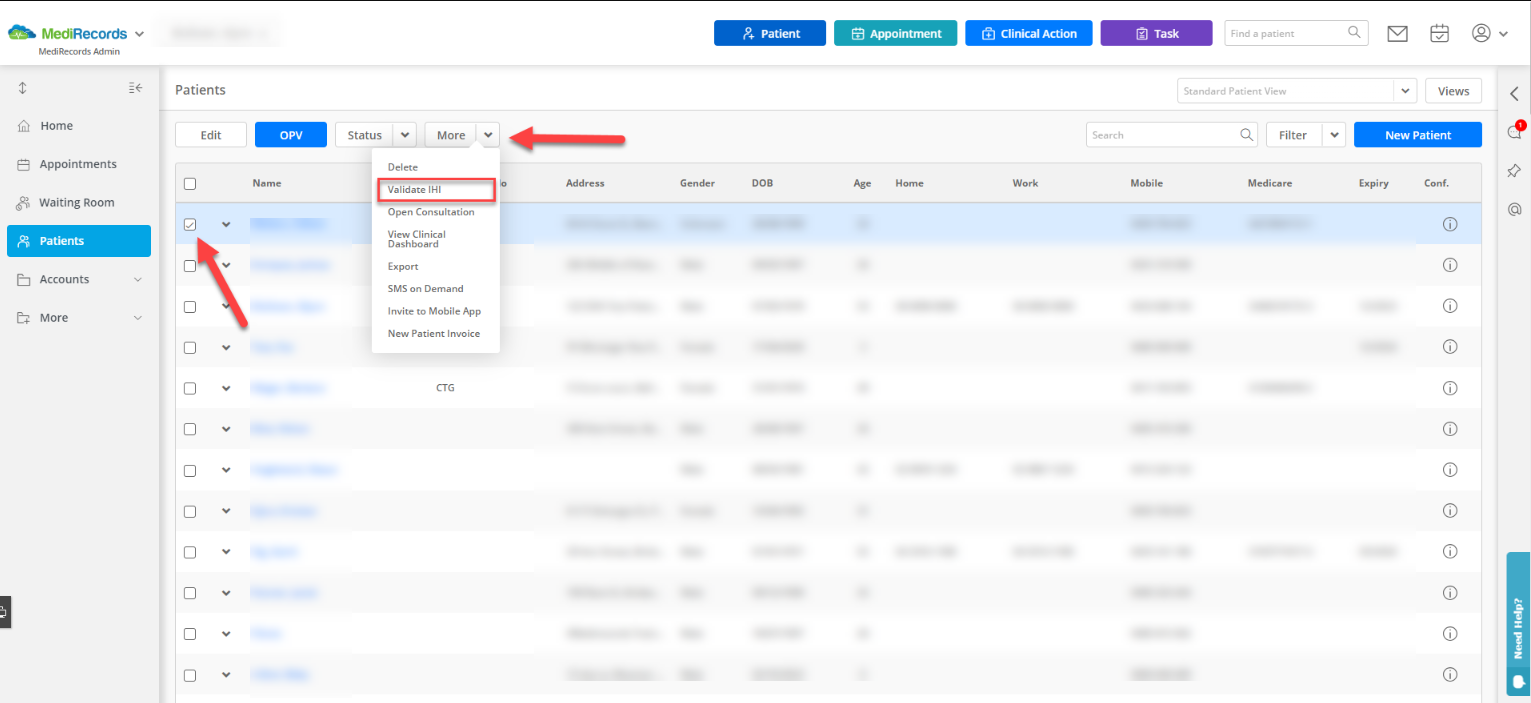Check the checkbox on the CTG patient row
Screen dimensions: 1531x703
(190, 388)
